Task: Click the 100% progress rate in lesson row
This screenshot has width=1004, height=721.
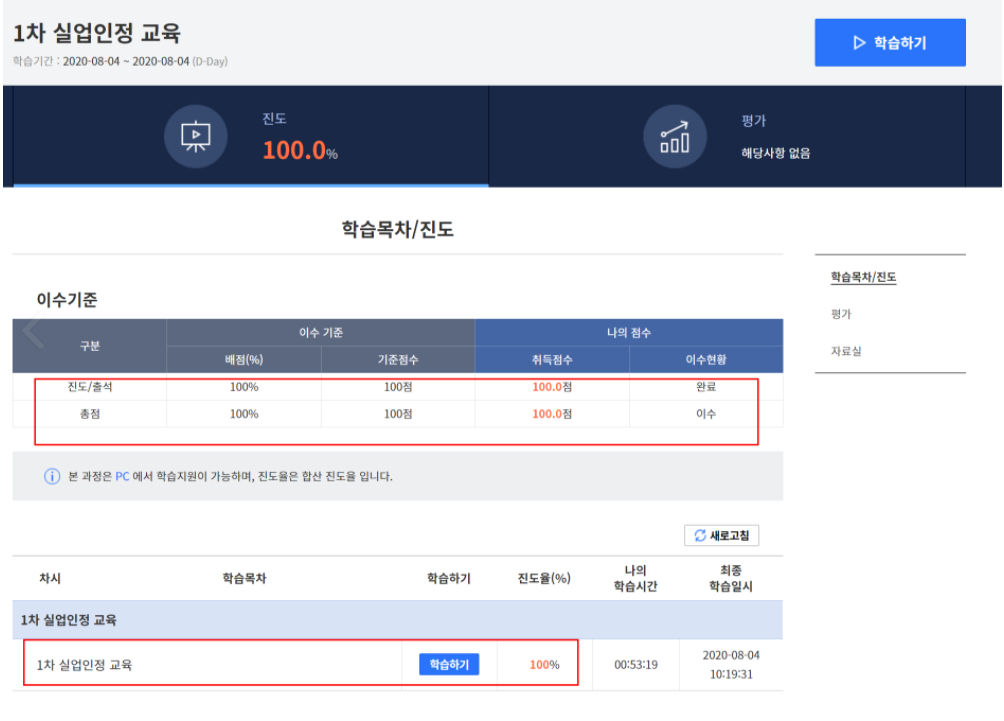Action: [x=544, y=665]
